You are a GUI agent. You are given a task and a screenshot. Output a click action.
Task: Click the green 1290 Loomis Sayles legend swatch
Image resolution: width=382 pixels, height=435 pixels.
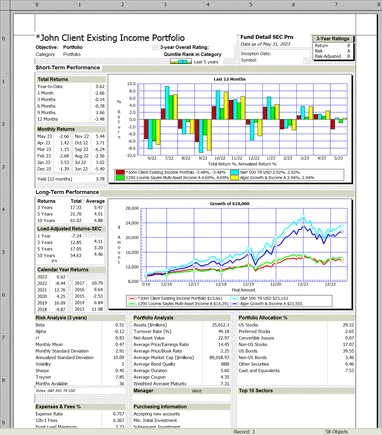coord(120,178)
